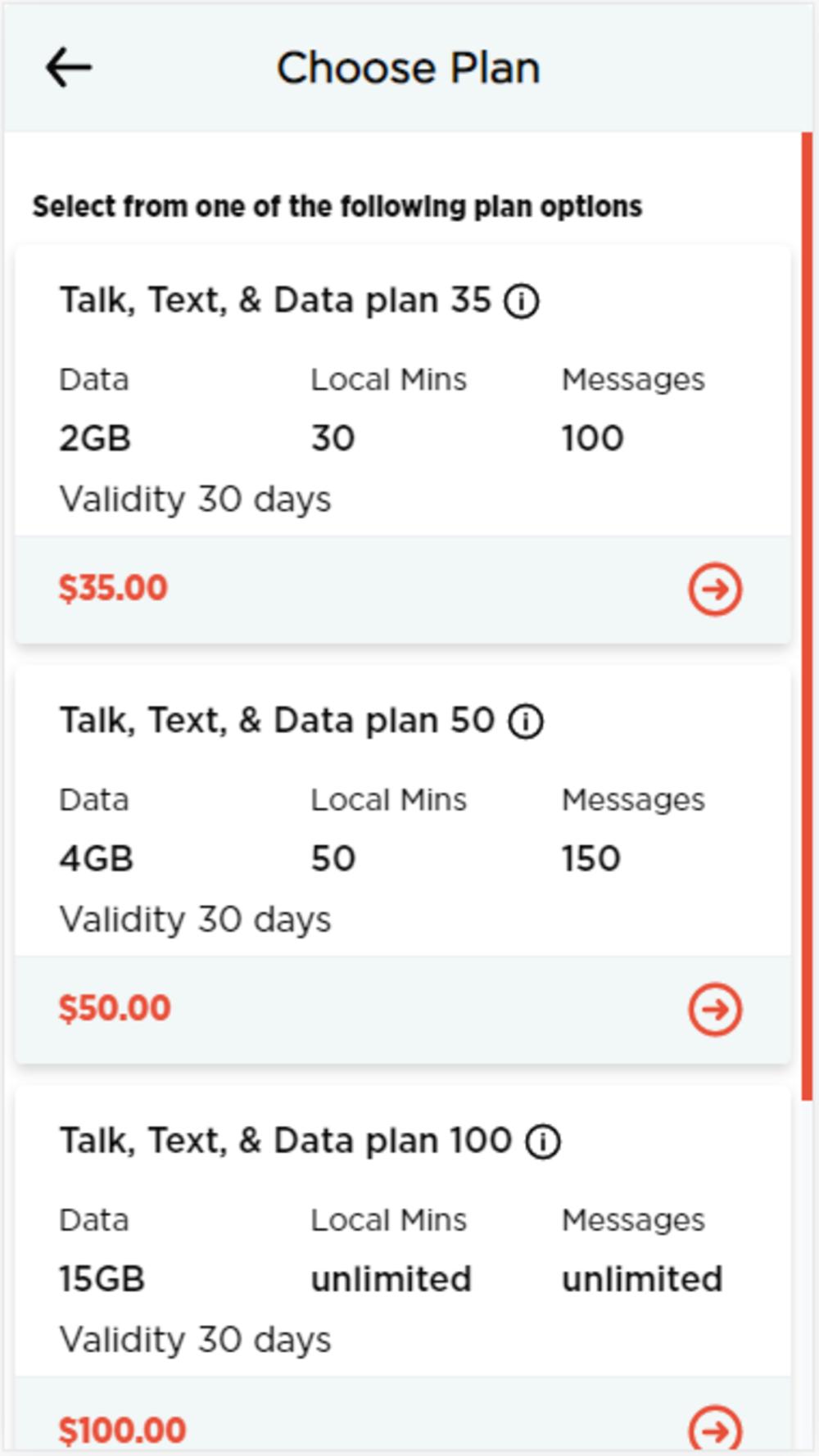Open info icon for plan 50

coord(526,721)
